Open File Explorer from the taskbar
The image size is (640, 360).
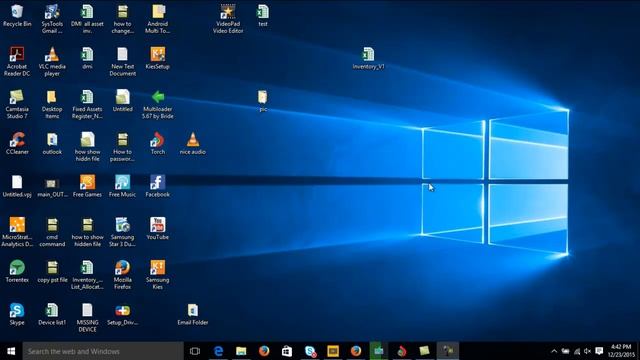(x=241, y=351)
